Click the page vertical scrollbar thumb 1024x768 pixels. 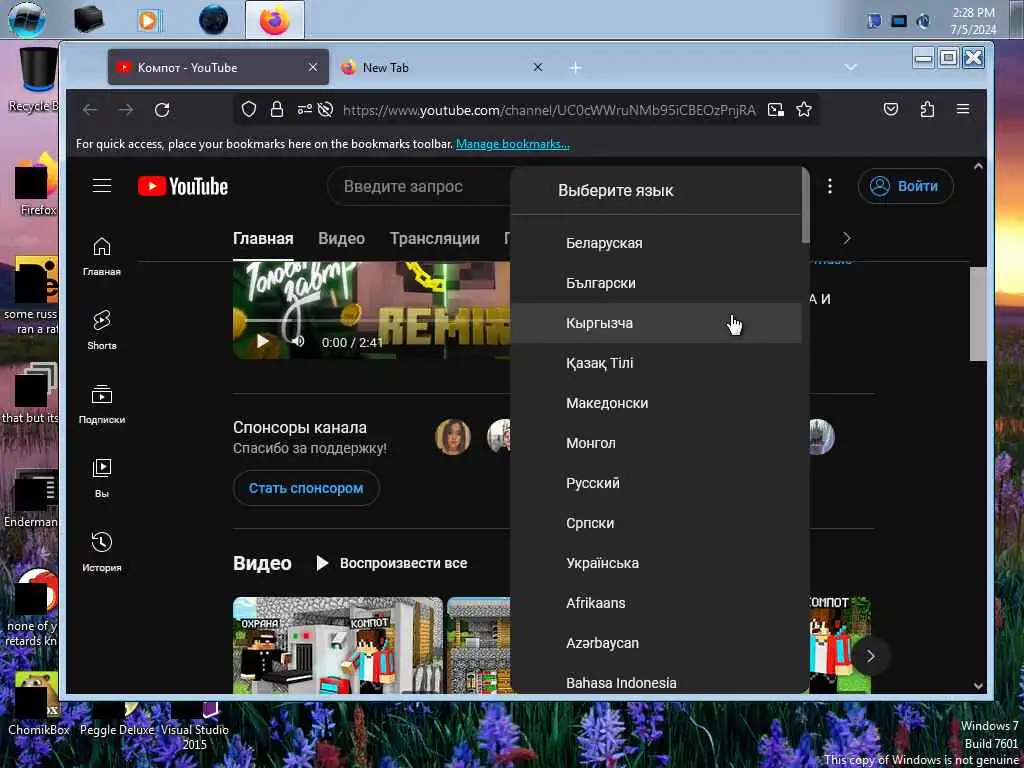(x=978, y=313)
